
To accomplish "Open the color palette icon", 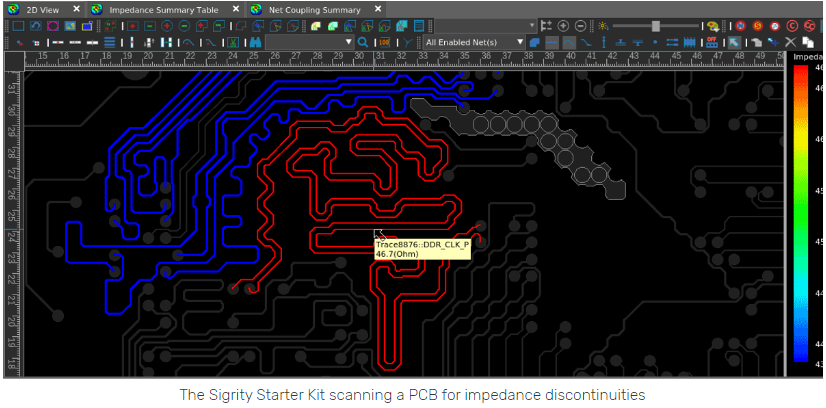I will click(713, 25).
